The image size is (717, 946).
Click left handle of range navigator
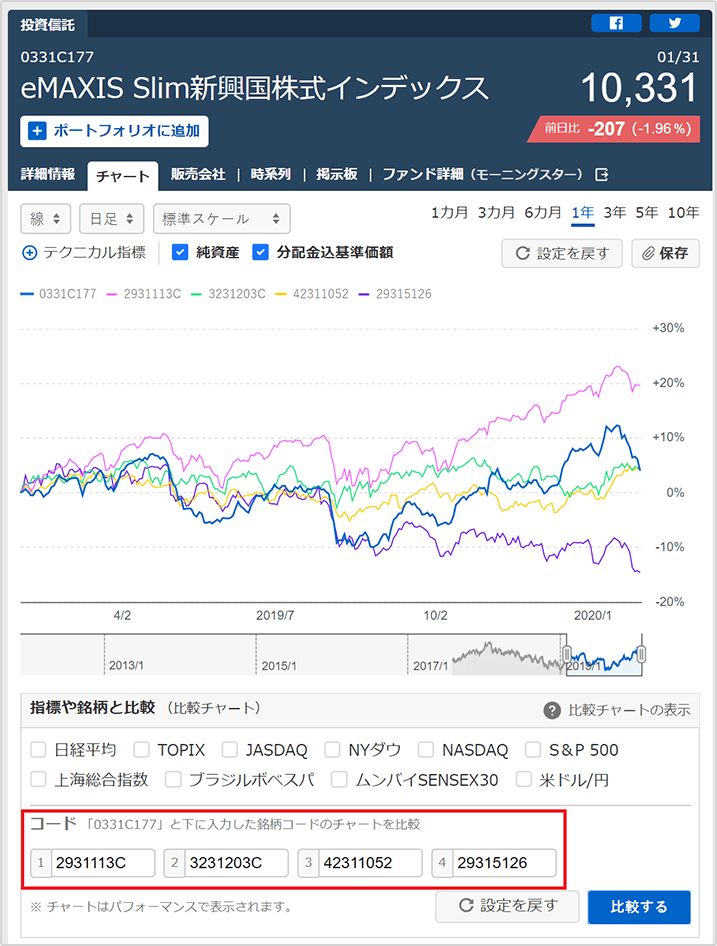(x=567, y=654)
